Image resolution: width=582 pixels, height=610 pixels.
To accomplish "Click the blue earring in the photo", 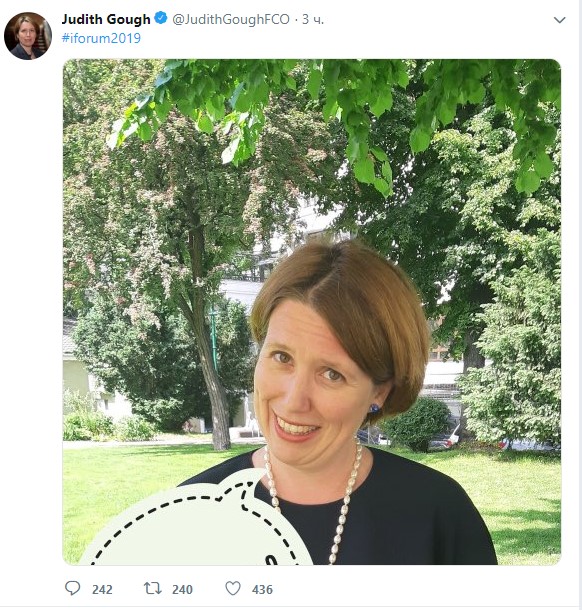I will point(375,408).
